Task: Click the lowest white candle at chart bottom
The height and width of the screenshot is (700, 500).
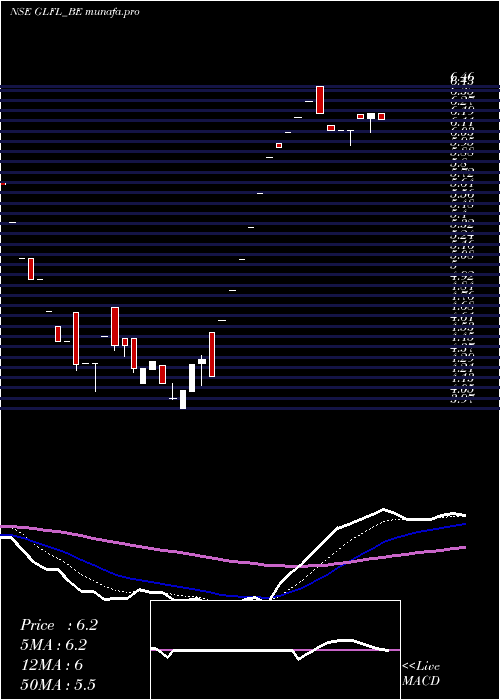Action: (x=183, y=399)
